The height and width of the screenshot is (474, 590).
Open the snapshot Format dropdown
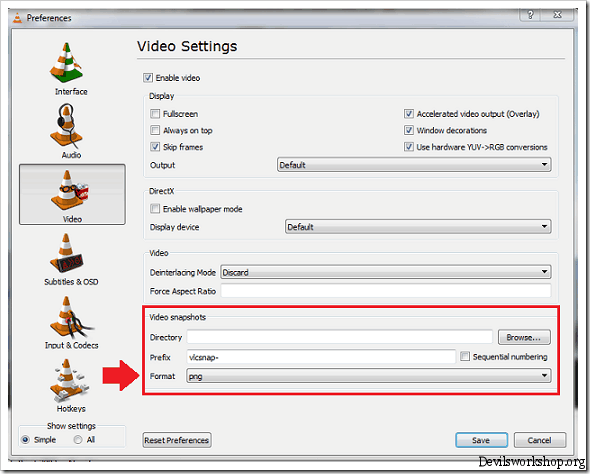(369, 376)
